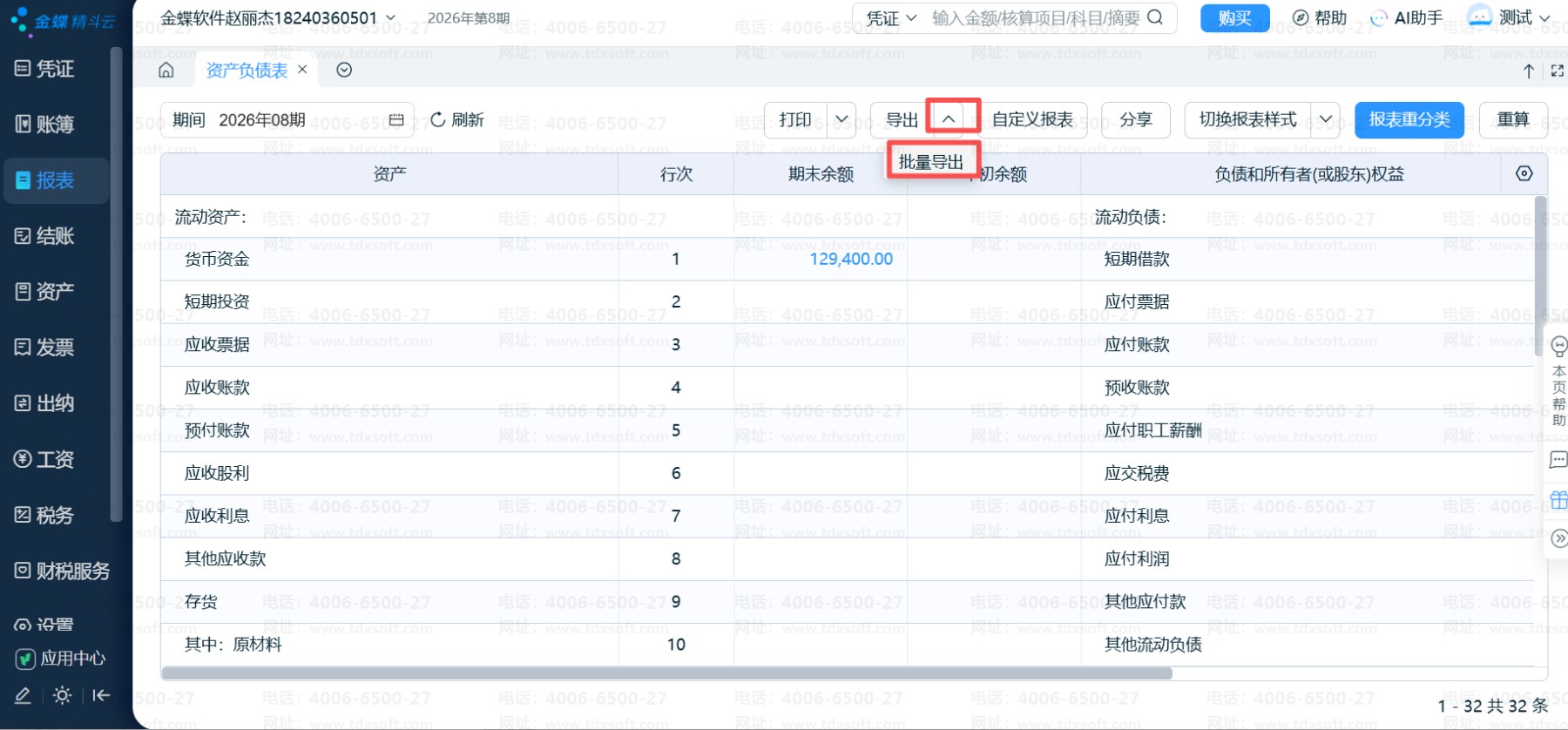Click the horizontal scrollbar of the table
This screenshot has height=730, width=1568.
pos(667,673)
